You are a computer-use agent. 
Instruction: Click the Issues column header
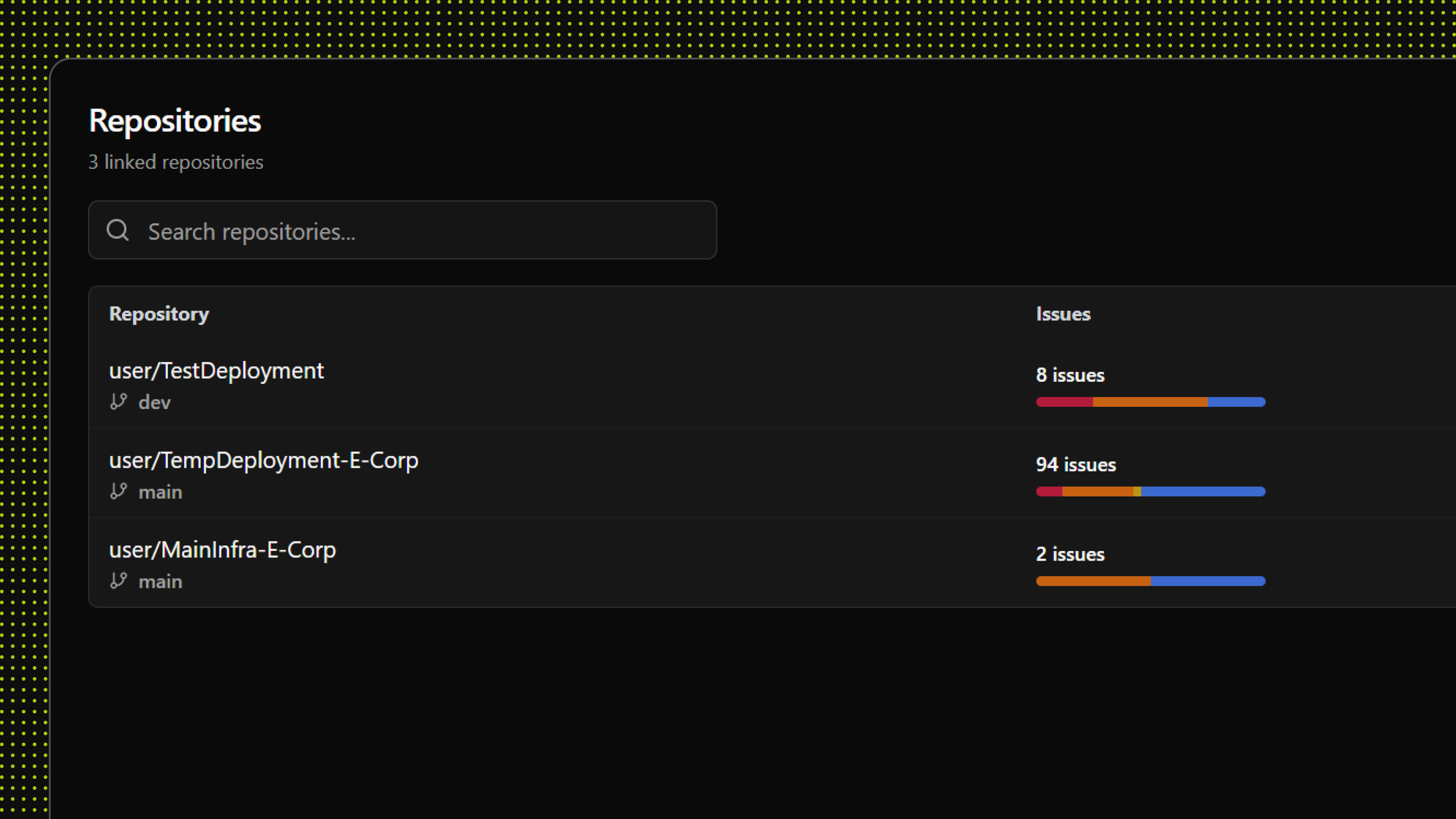pyautogui.click(x=1062, y=313)
